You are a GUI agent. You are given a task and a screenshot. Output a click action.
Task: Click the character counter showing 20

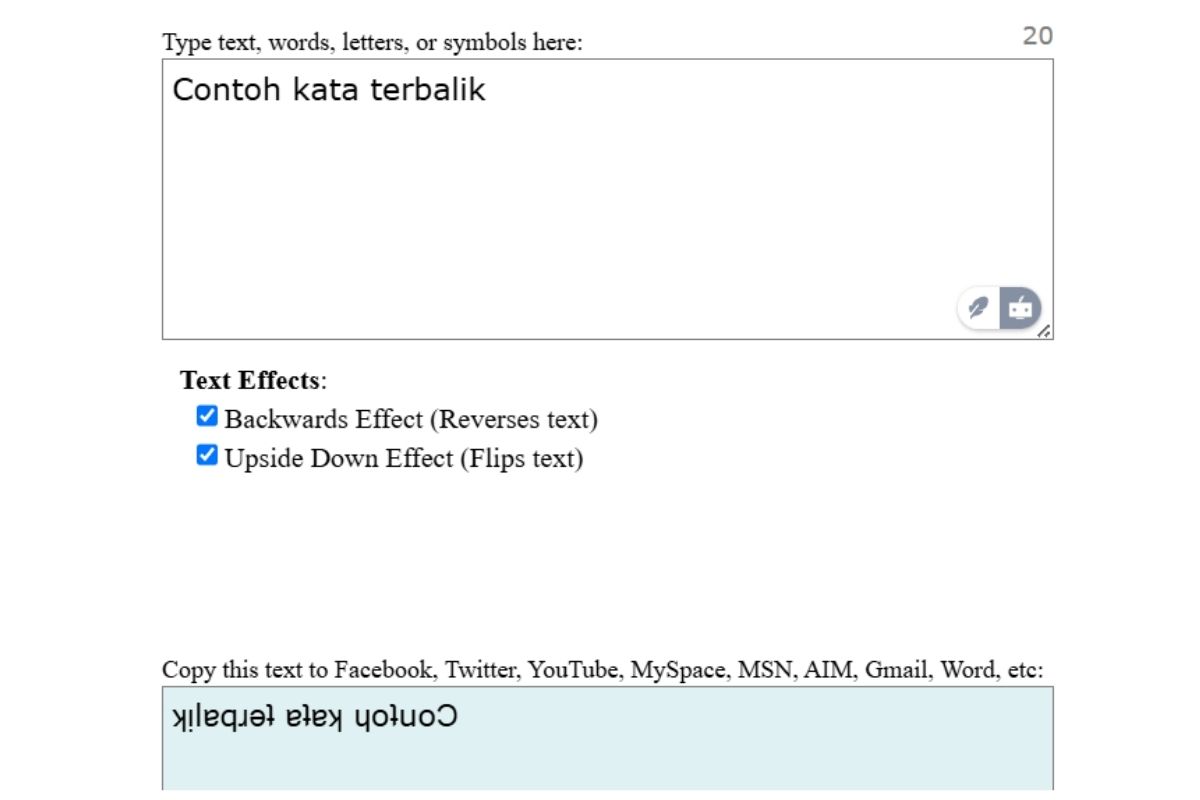[1037, 36]
